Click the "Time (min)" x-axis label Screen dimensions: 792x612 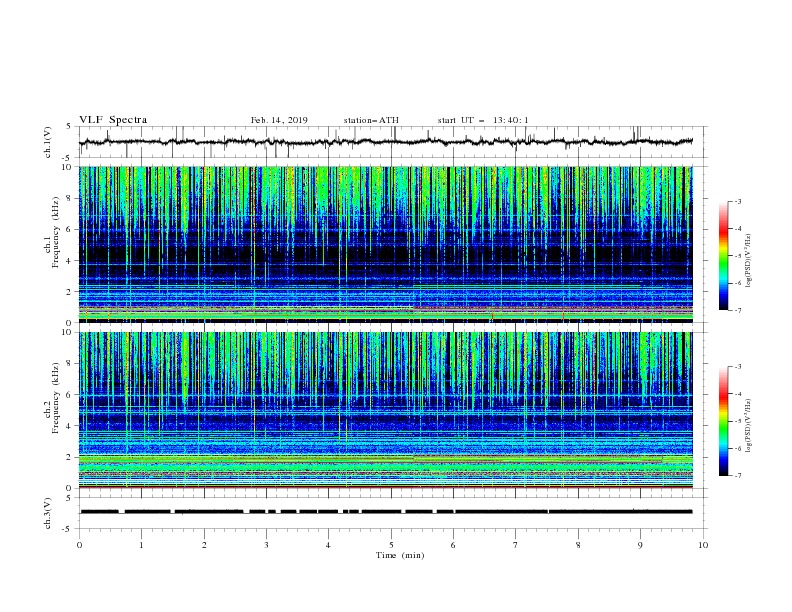tap(400, 555)
